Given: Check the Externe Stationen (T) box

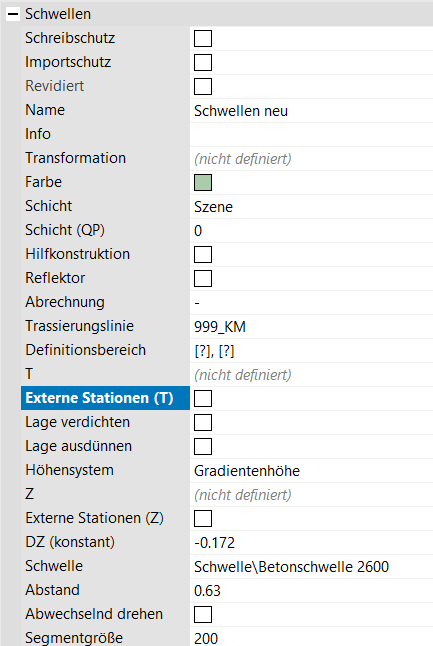Looking at the screenshot, I should 203,398.
